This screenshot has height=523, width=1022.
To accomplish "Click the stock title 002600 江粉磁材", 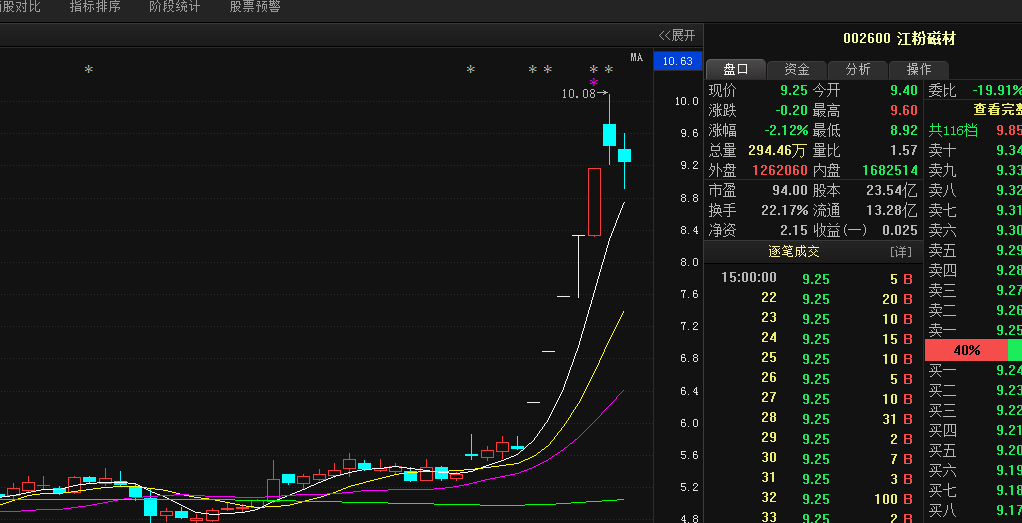I will point(898,39).
